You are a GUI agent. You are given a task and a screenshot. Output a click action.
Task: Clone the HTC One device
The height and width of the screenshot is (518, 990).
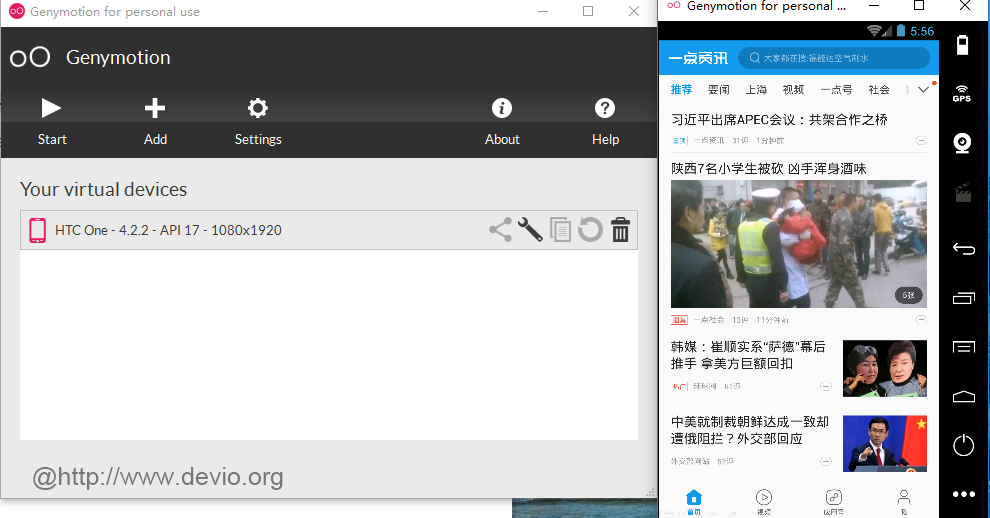tap(561, 230)
